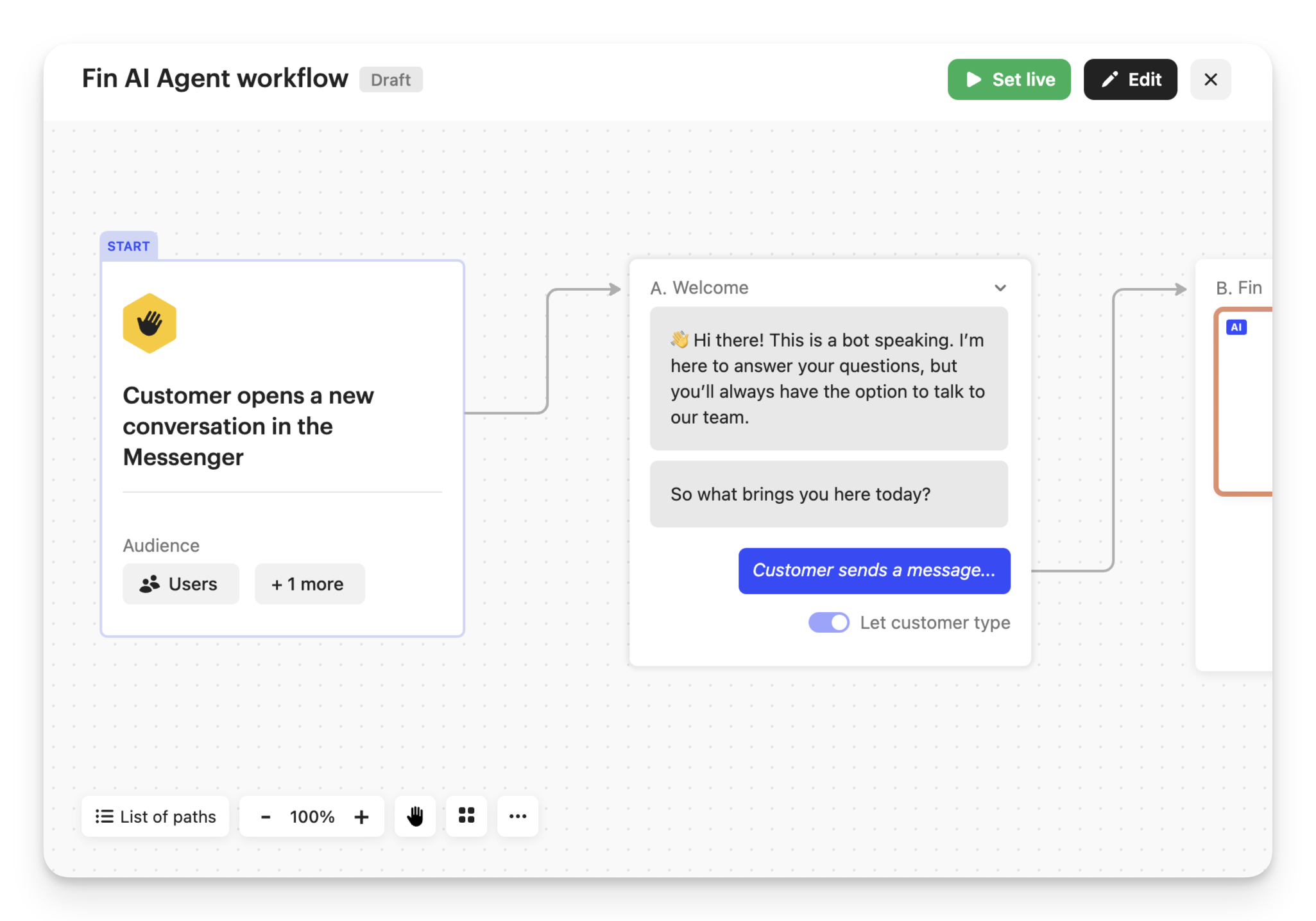Click the Set live button
This screenshot has height=921, width=1316.
coord(1009,80)
